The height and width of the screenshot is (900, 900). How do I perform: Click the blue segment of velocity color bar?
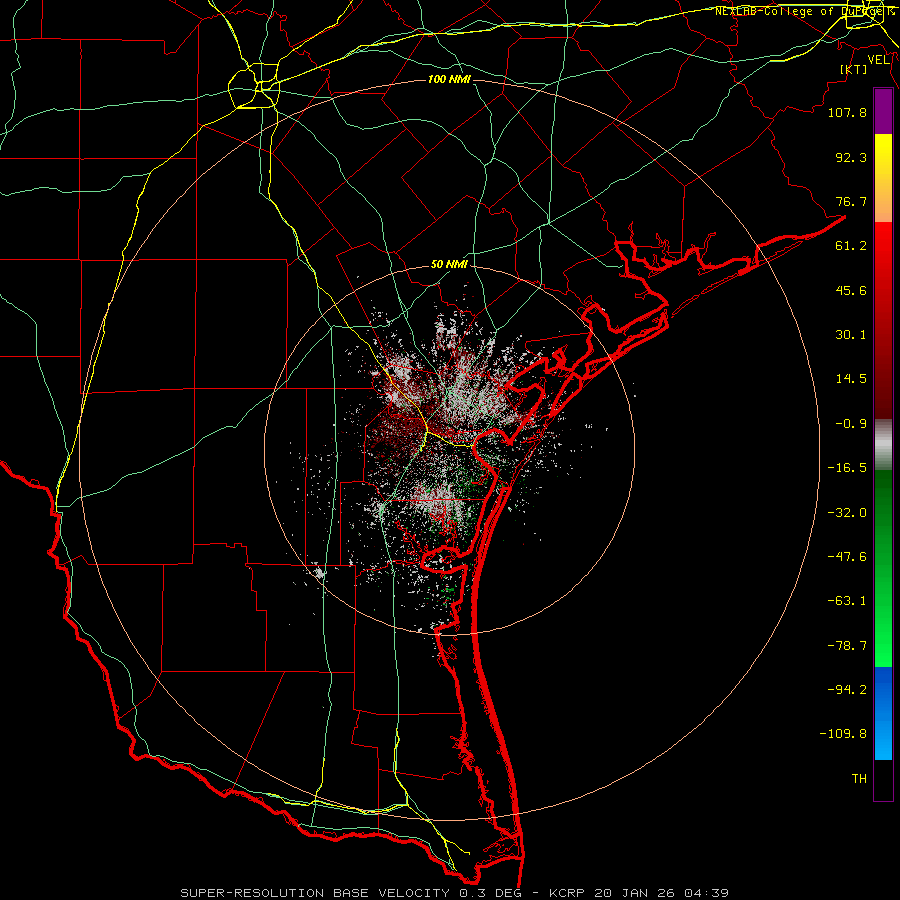click(883, 713)
